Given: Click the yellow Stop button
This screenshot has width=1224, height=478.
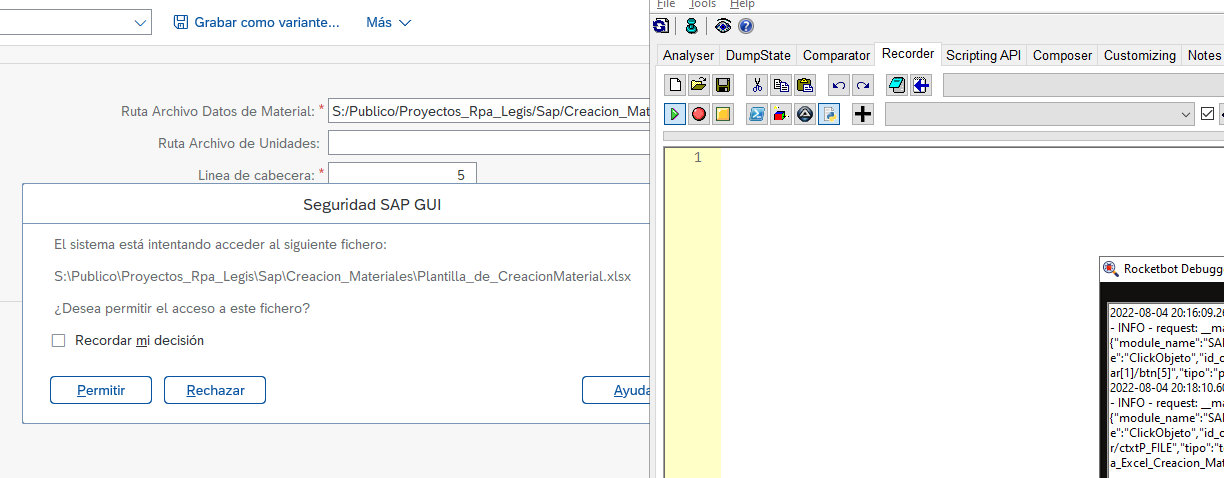Looking at the screenshot, I should (x=722, y=114).
